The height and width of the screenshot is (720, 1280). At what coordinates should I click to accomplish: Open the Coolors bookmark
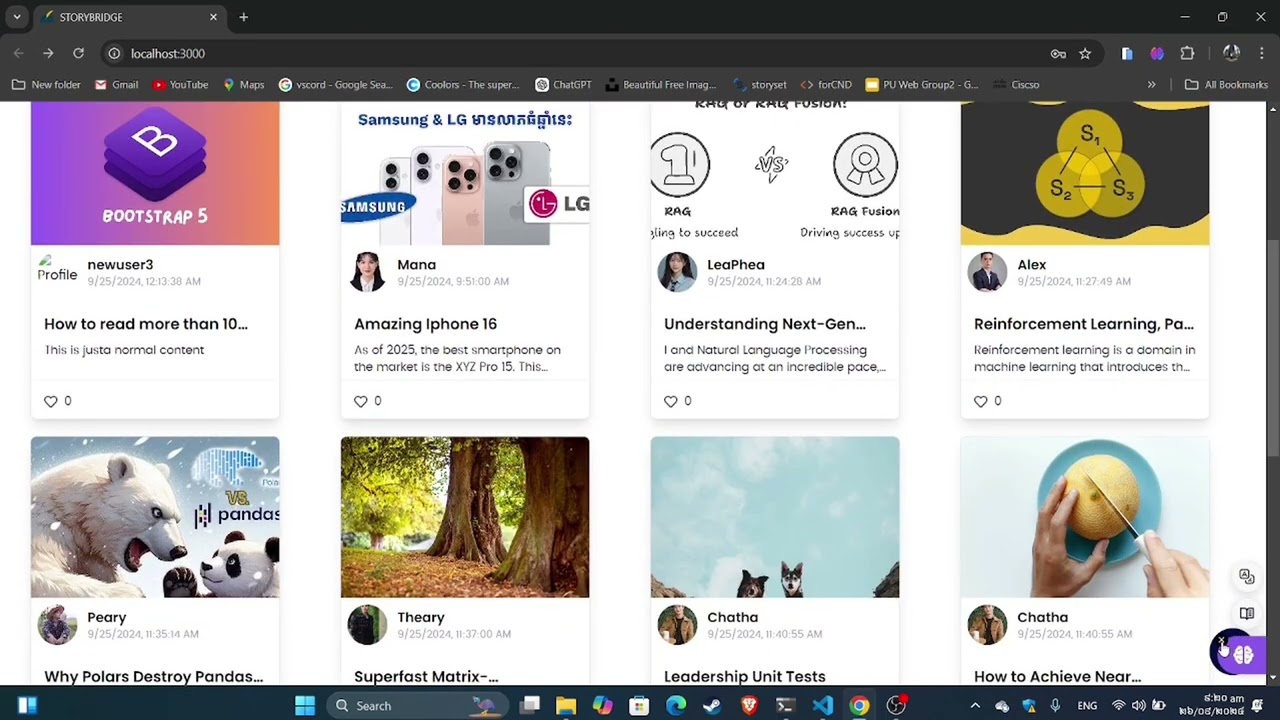coord(463,85)
